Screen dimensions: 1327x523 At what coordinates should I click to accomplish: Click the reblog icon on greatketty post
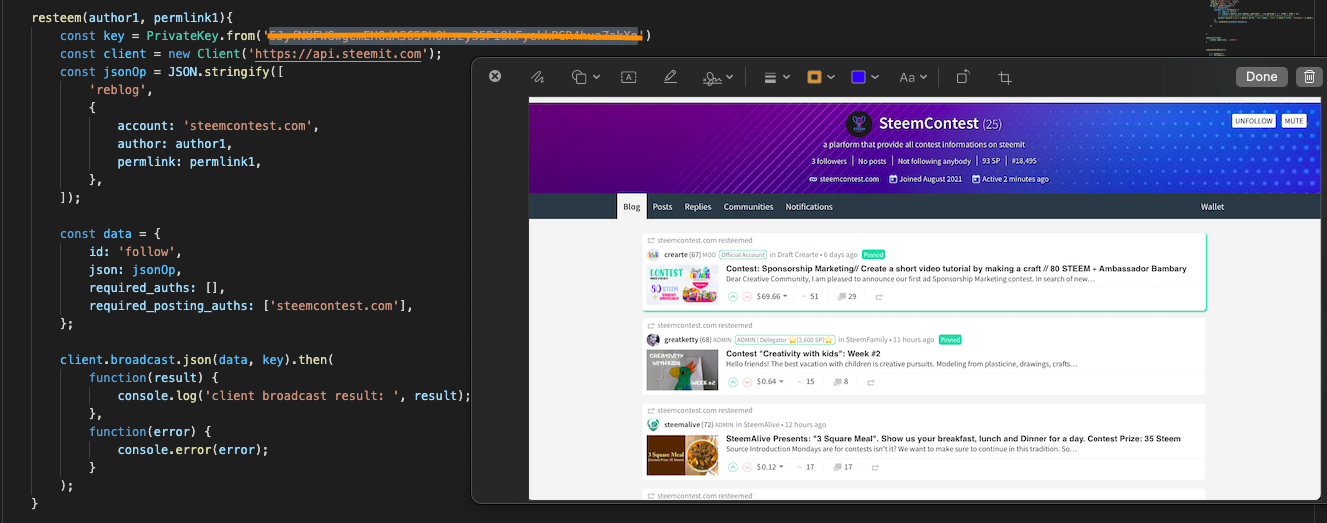[x=872, y=382]
